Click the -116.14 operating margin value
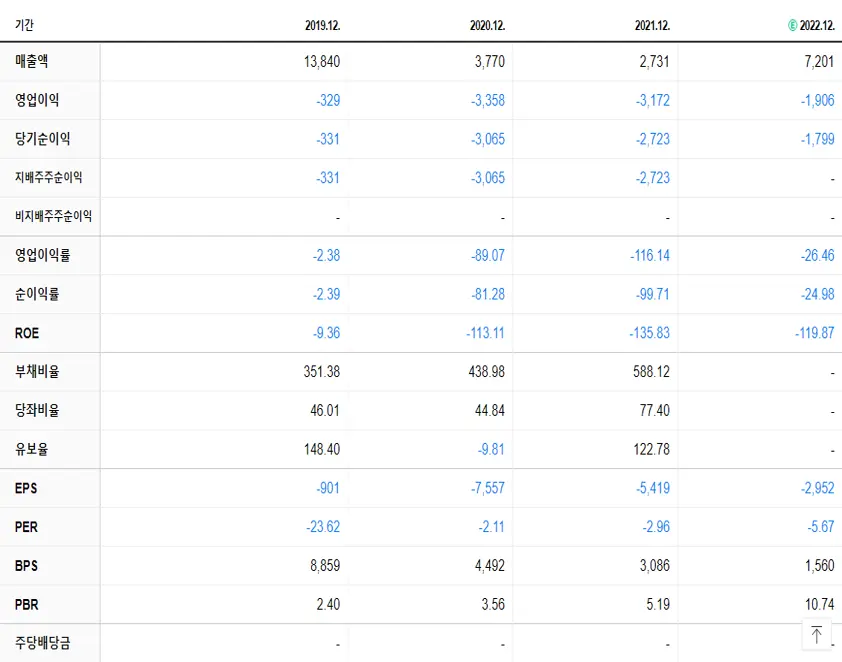Screen dimensions: 842x662 pyautogui.click(x=650, y=256)
